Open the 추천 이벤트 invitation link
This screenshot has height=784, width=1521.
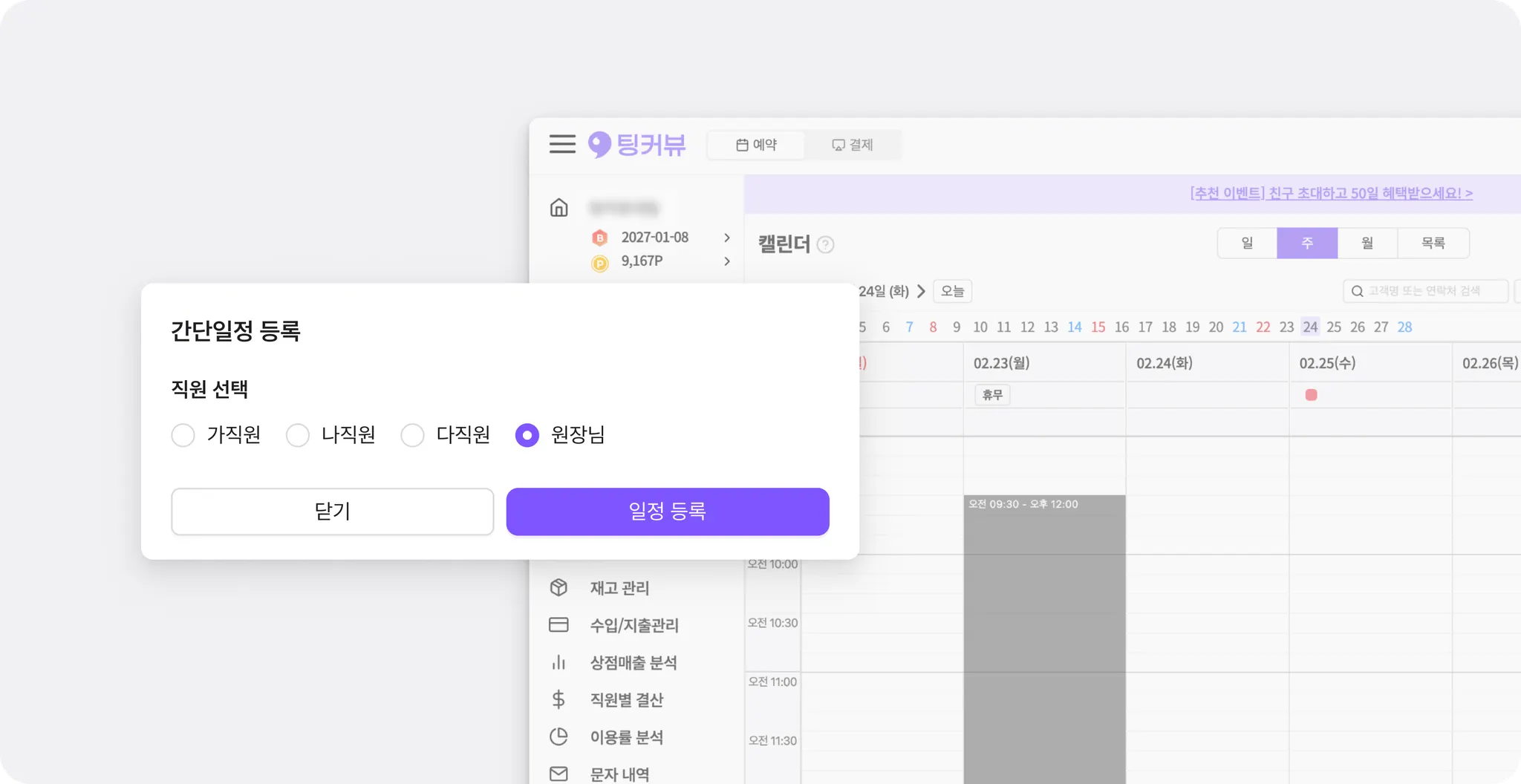(x=1331, y=193)
